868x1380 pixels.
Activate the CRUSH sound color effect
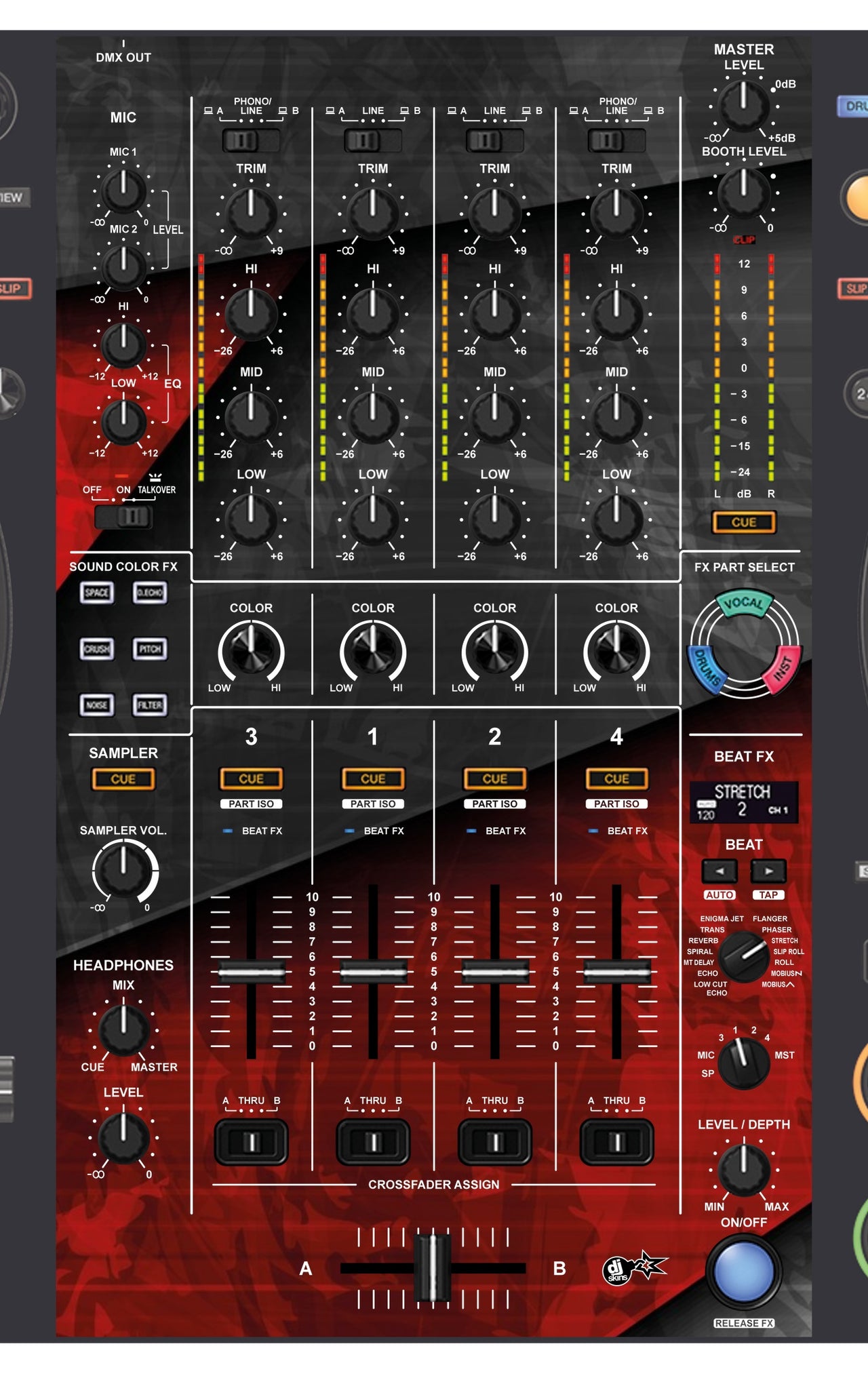point(96,649)
